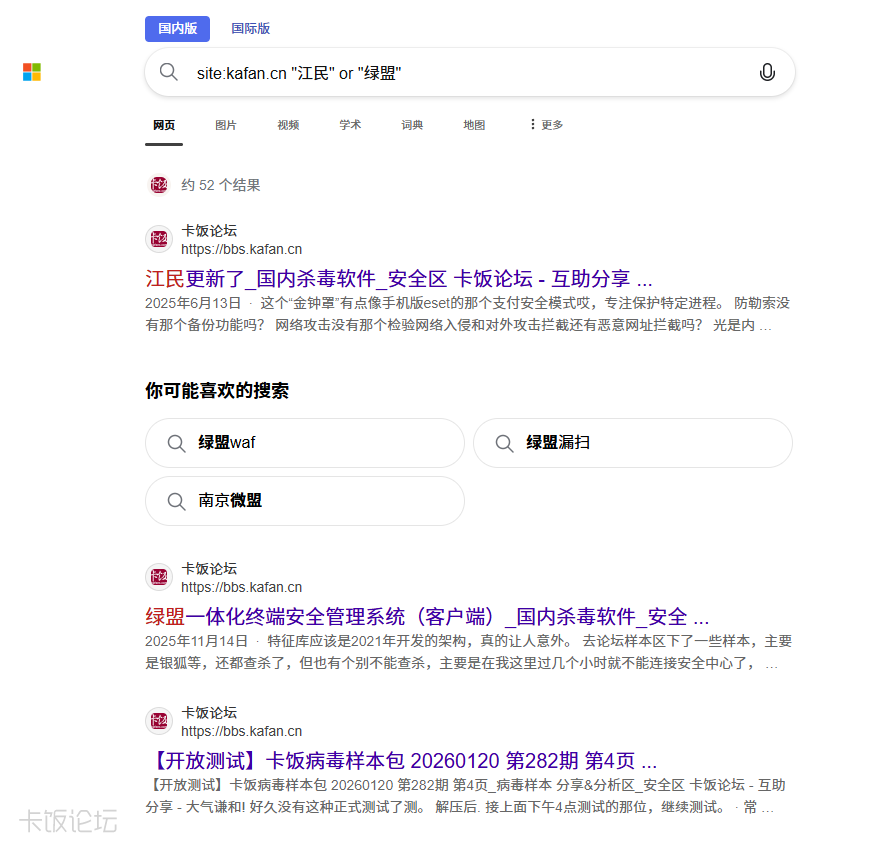Search the suggestion 绿盟waf
This screenshot has height=844, width=874.
tap(305, 443)
